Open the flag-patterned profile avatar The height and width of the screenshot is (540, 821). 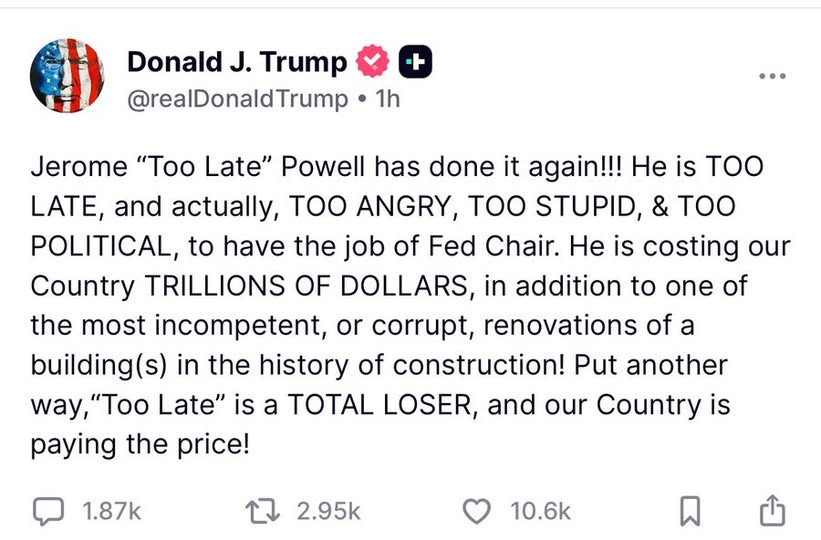tap(67, 76)
